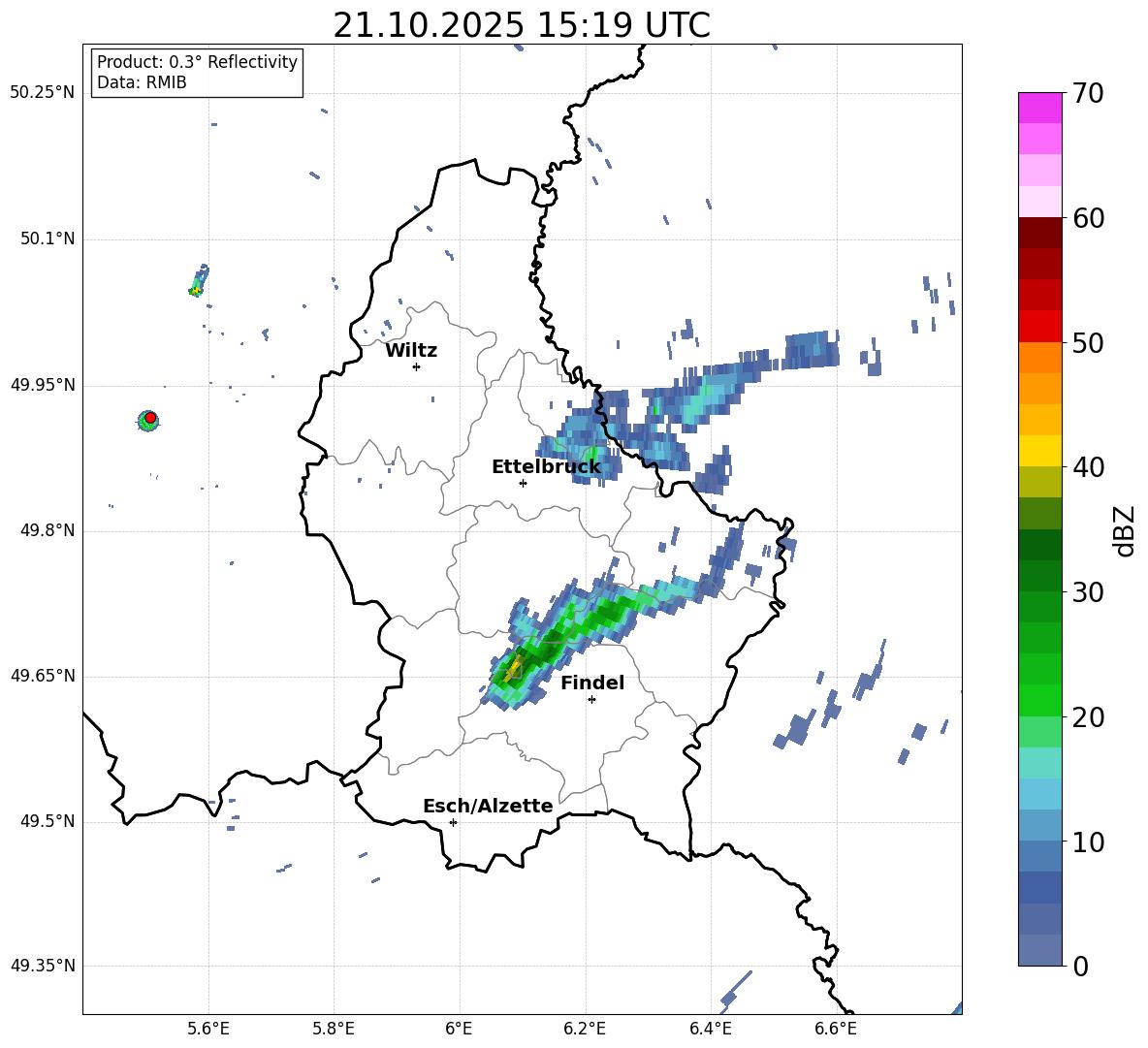
Task: Click the 49.65°N latitude label
Action: [x=43, y=676]
